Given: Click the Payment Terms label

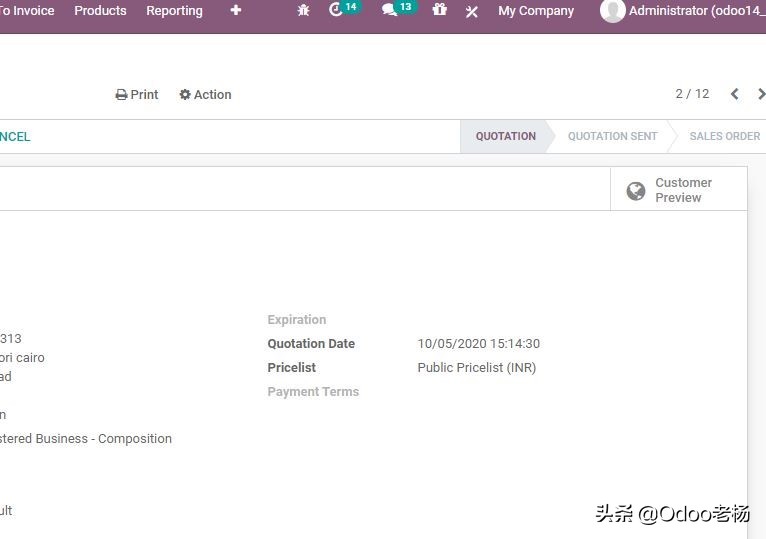Looking at the screenshot, I should 313,391.
